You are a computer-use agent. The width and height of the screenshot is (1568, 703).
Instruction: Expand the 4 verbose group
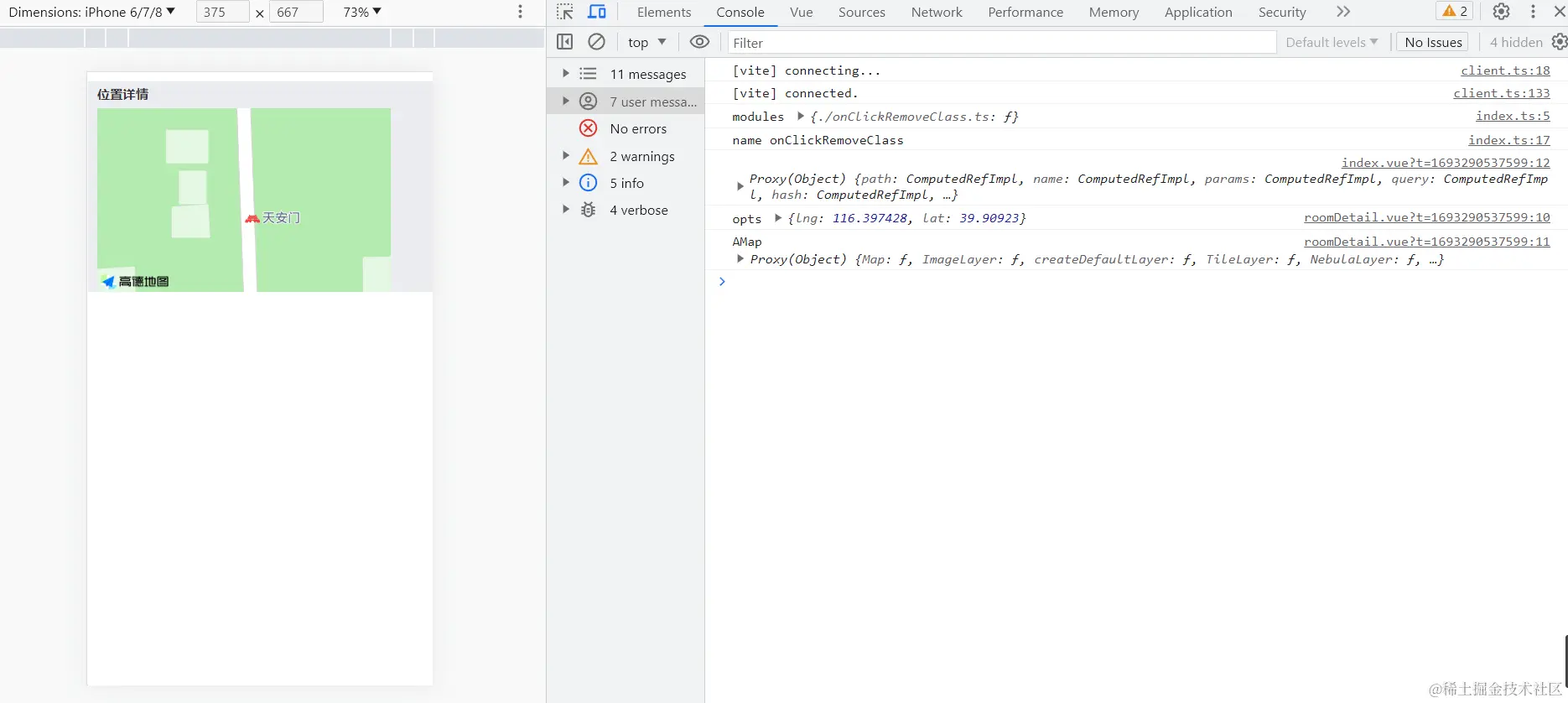coord(566,210)
